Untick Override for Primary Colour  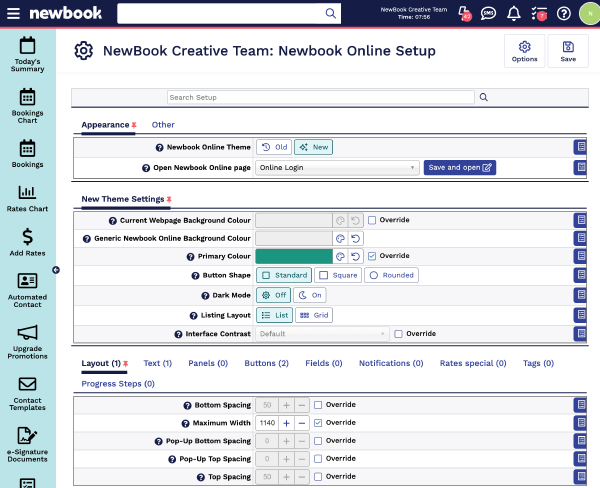pyautogui.click(x=372, y=256)
